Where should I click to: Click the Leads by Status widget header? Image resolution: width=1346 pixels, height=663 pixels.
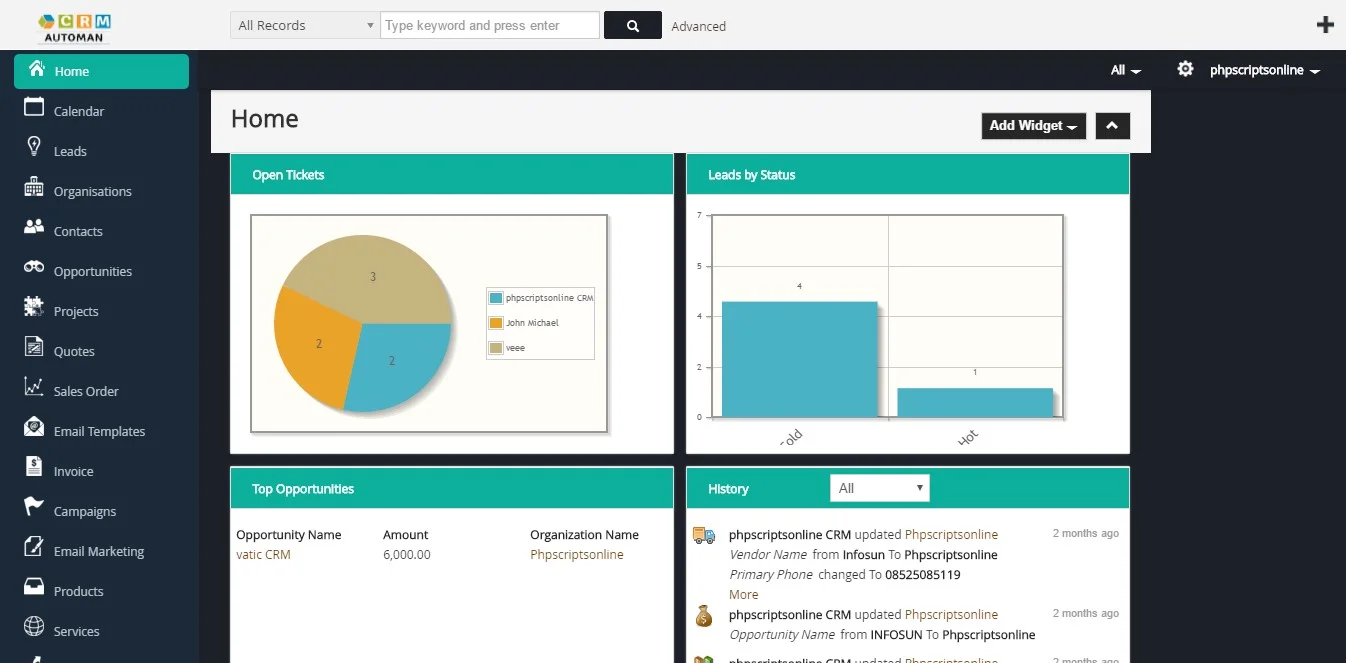click(908, 175)
